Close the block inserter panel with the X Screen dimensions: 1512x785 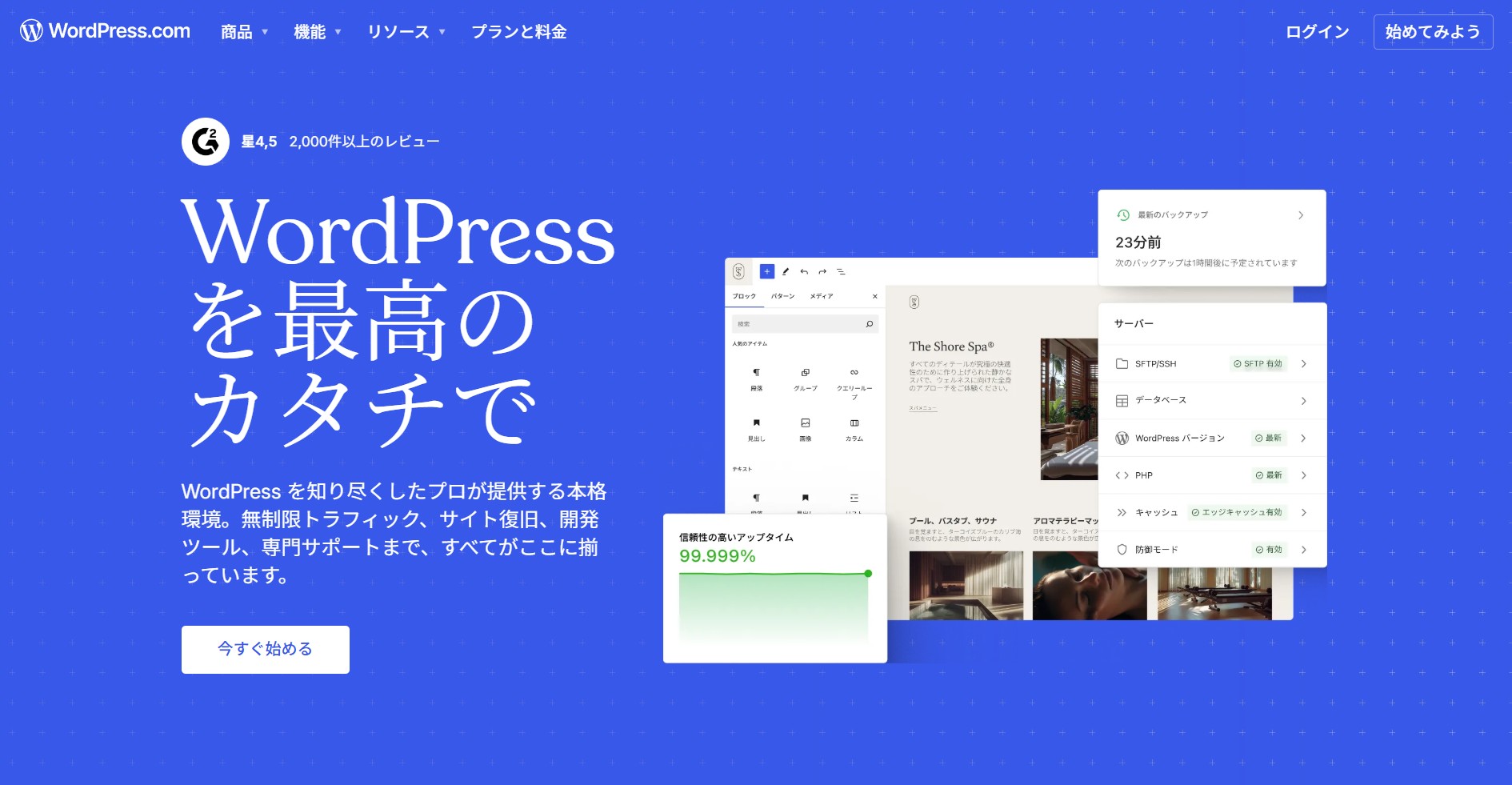click(x=874, y=296)
